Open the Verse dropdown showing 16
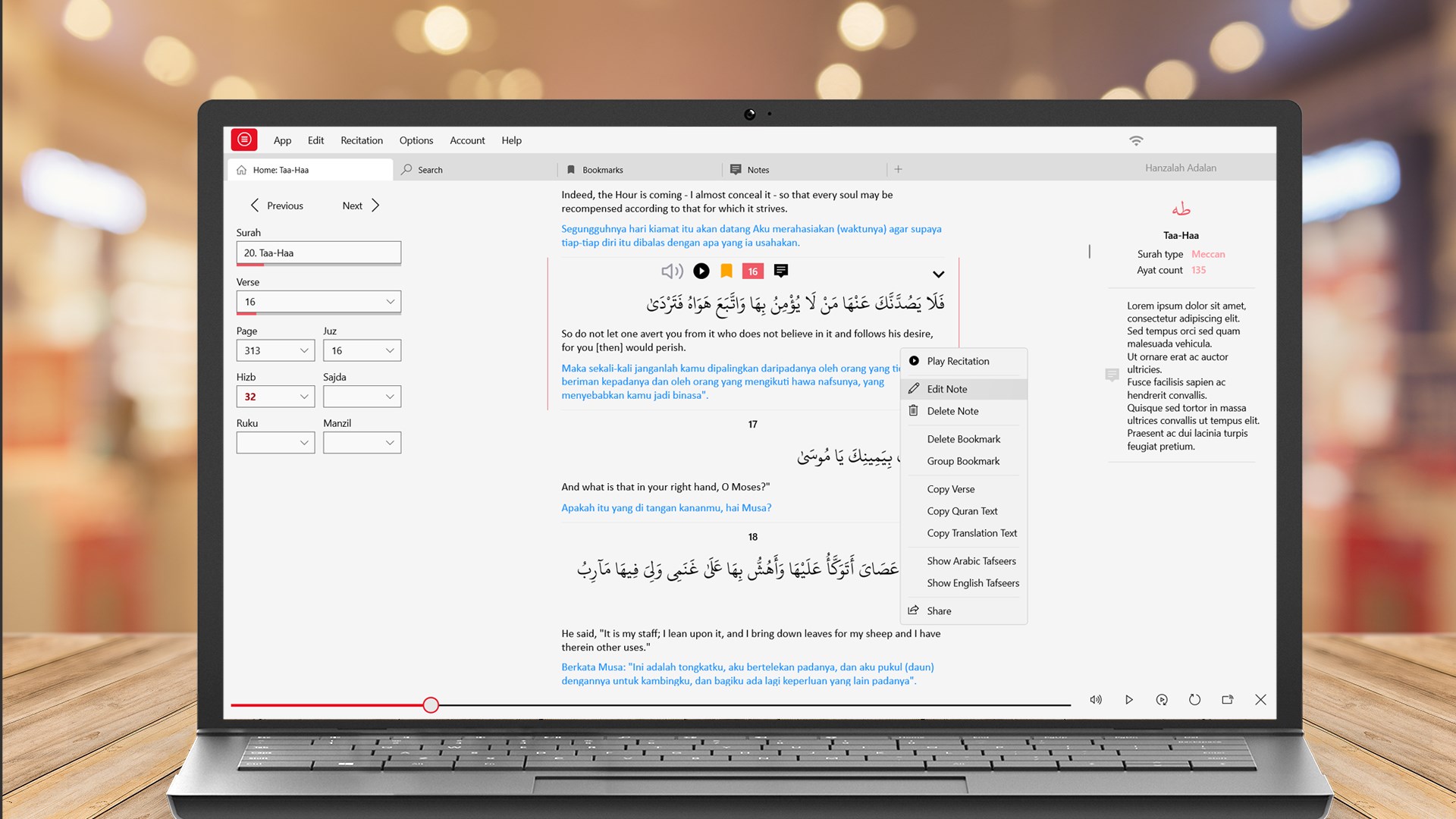Viewport: 1456px width, 819px height. pyautogui.click(x=318, y=302)
